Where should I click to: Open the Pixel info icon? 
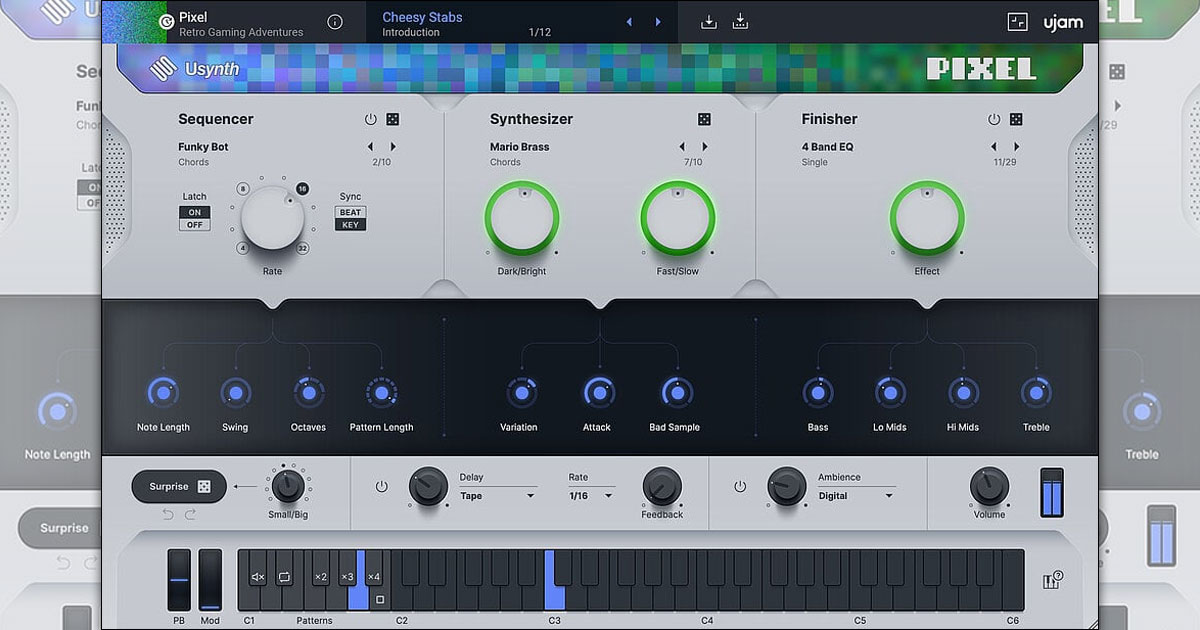tap(335, 22)
